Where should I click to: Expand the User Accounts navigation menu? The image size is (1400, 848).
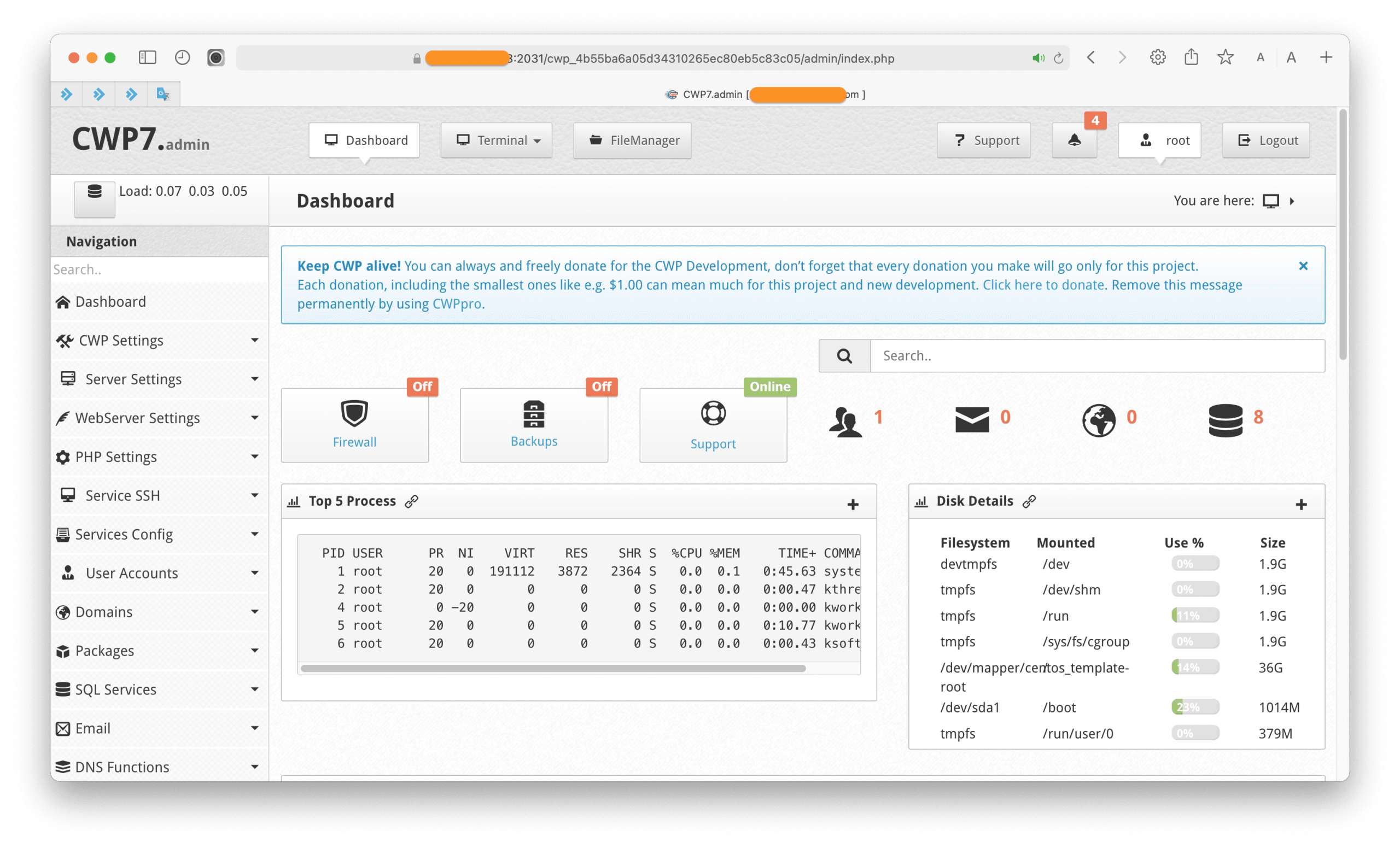click(x=158, y=572)
